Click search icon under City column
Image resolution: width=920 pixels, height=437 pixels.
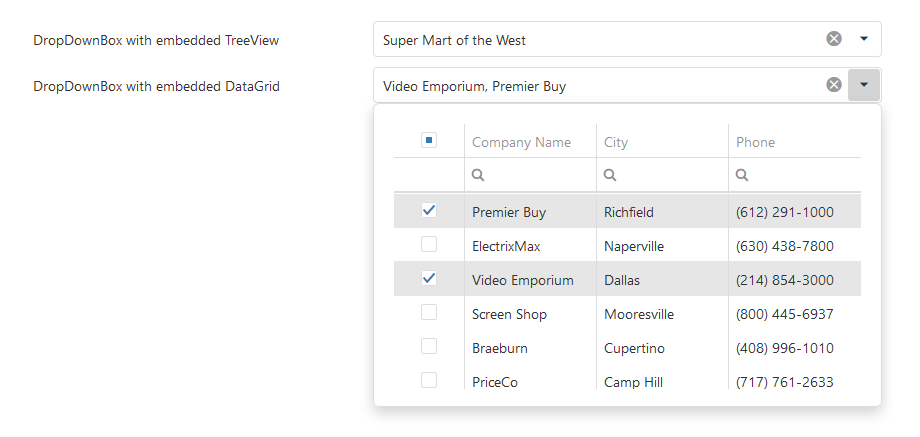click(x=610, y=175)
